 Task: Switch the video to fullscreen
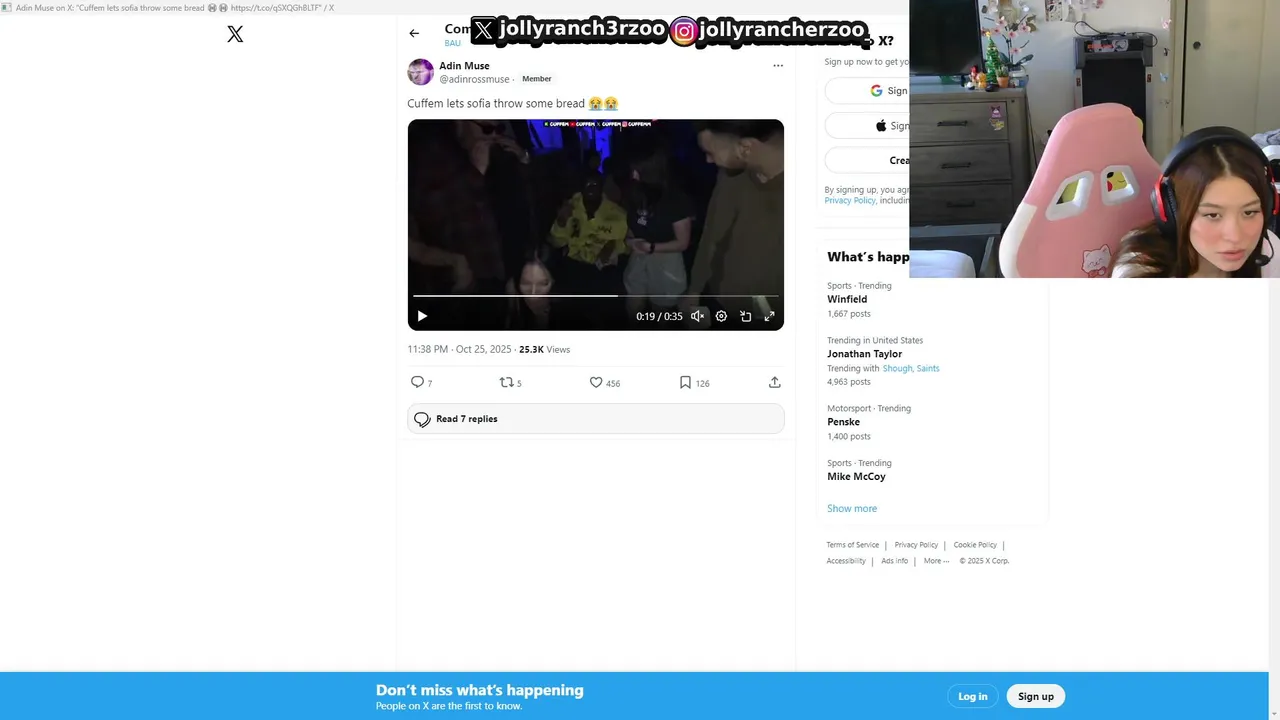[x=769, y=316]
